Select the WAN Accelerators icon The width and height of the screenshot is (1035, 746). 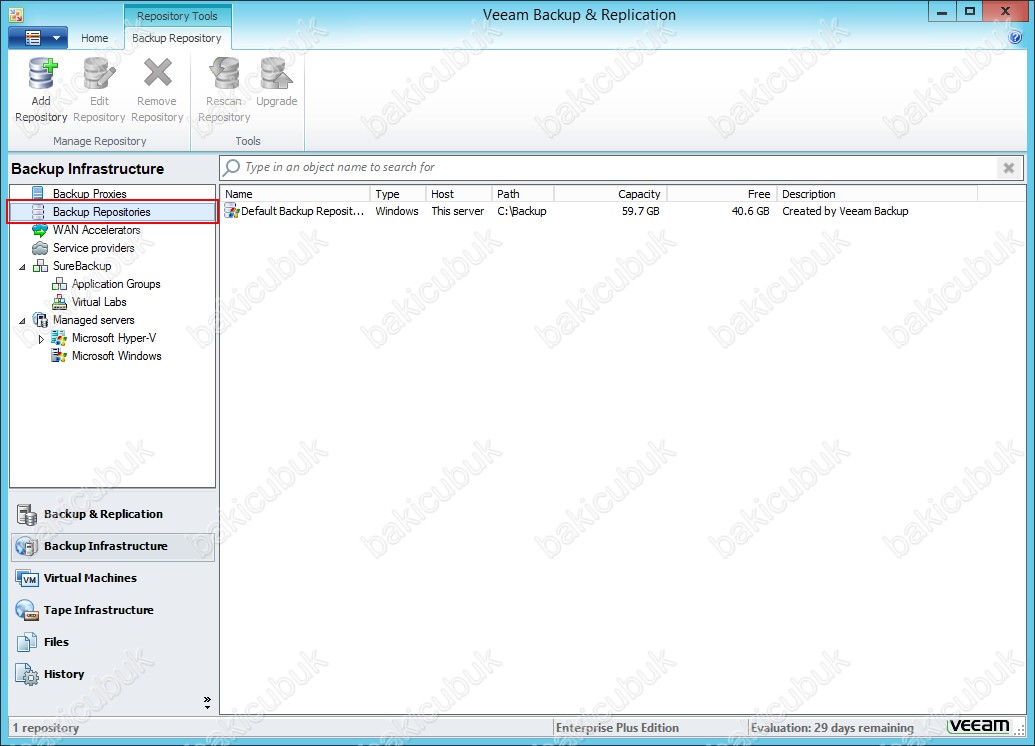(x=40, y=230)
